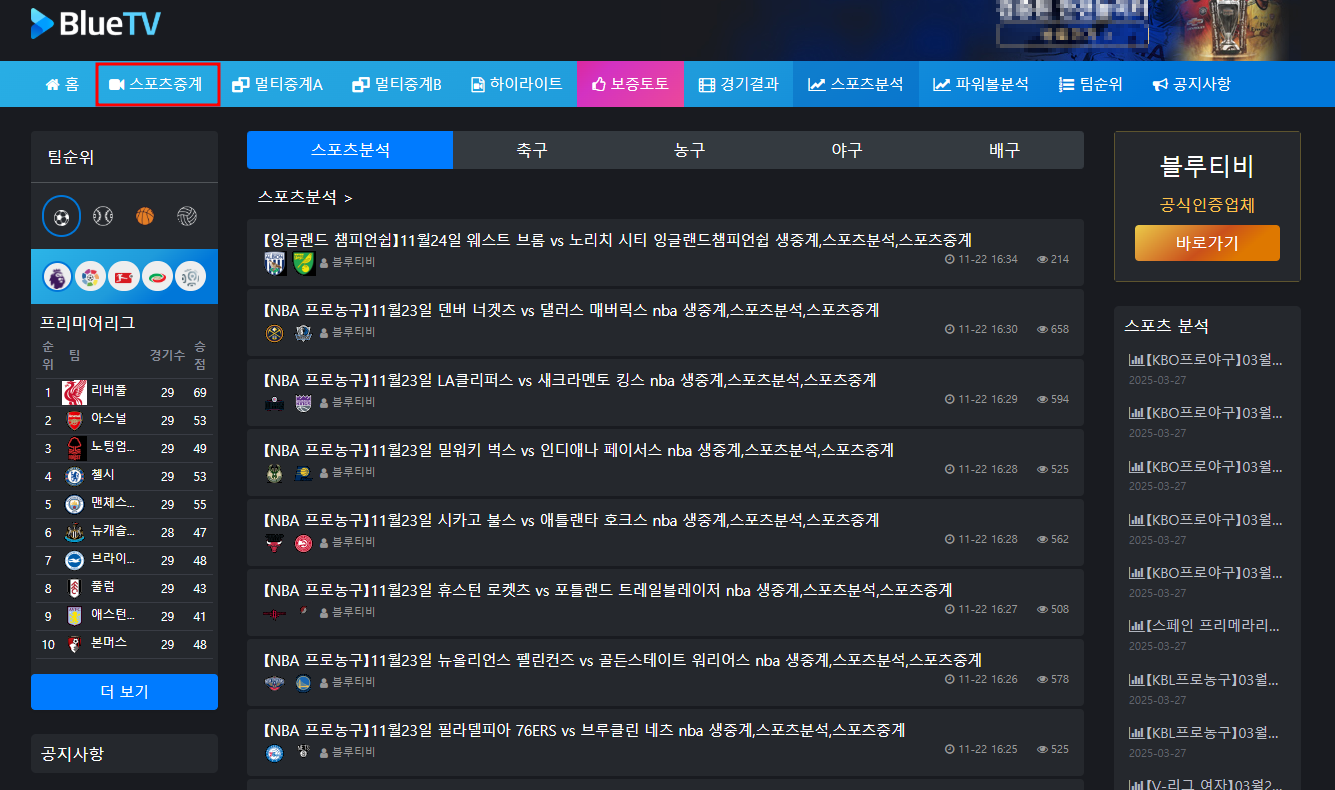Choose the La Liga league icon
This screenshot has width=1335, height=790.
click(x=91, y=277)
